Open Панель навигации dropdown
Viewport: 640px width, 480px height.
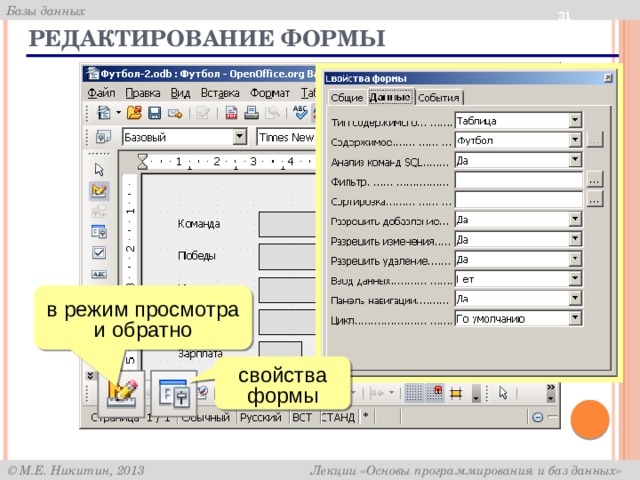575,298
